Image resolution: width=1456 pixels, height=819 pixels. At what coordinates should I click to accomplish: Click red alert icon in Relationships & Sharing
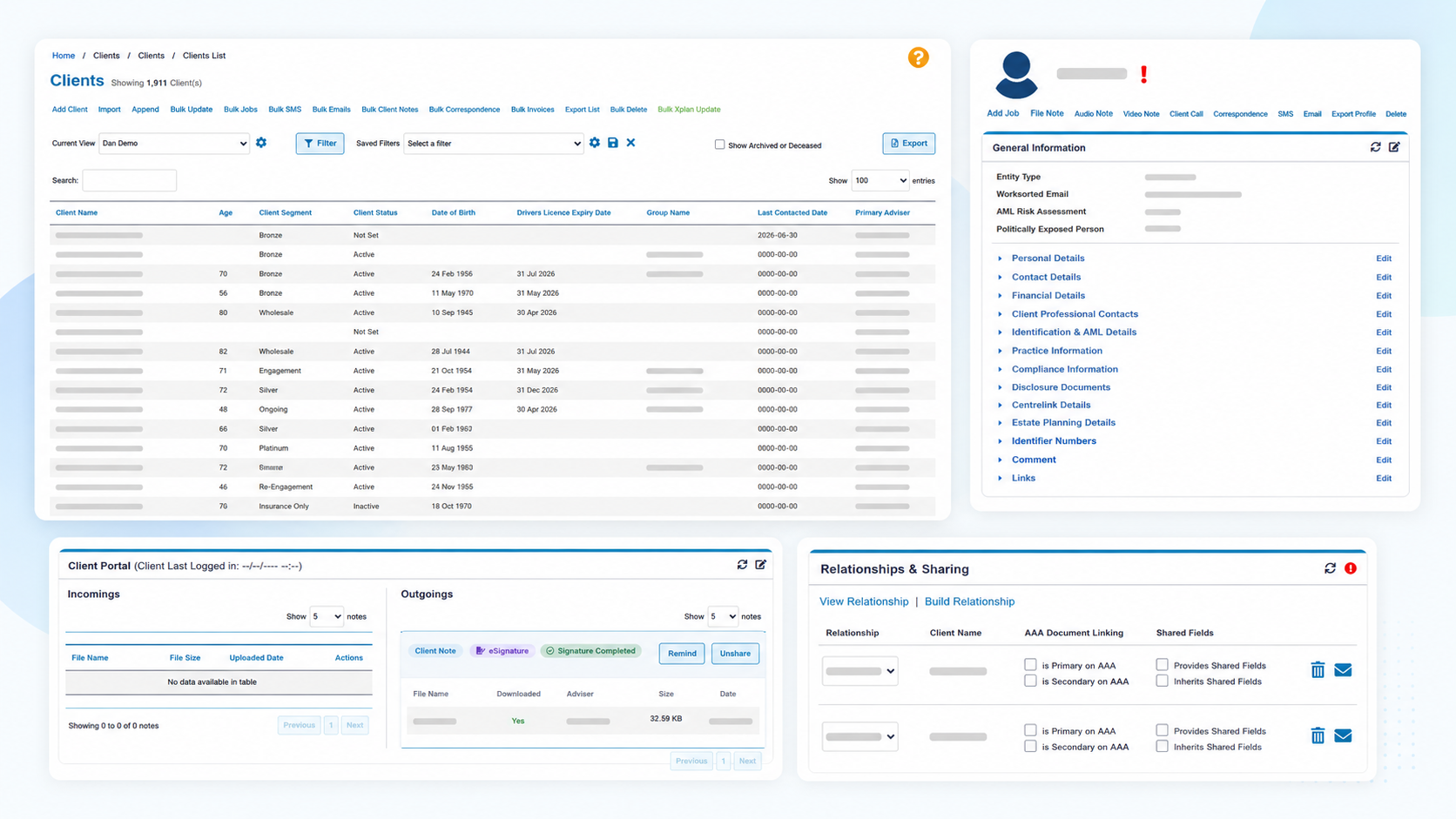(1351, 568)
